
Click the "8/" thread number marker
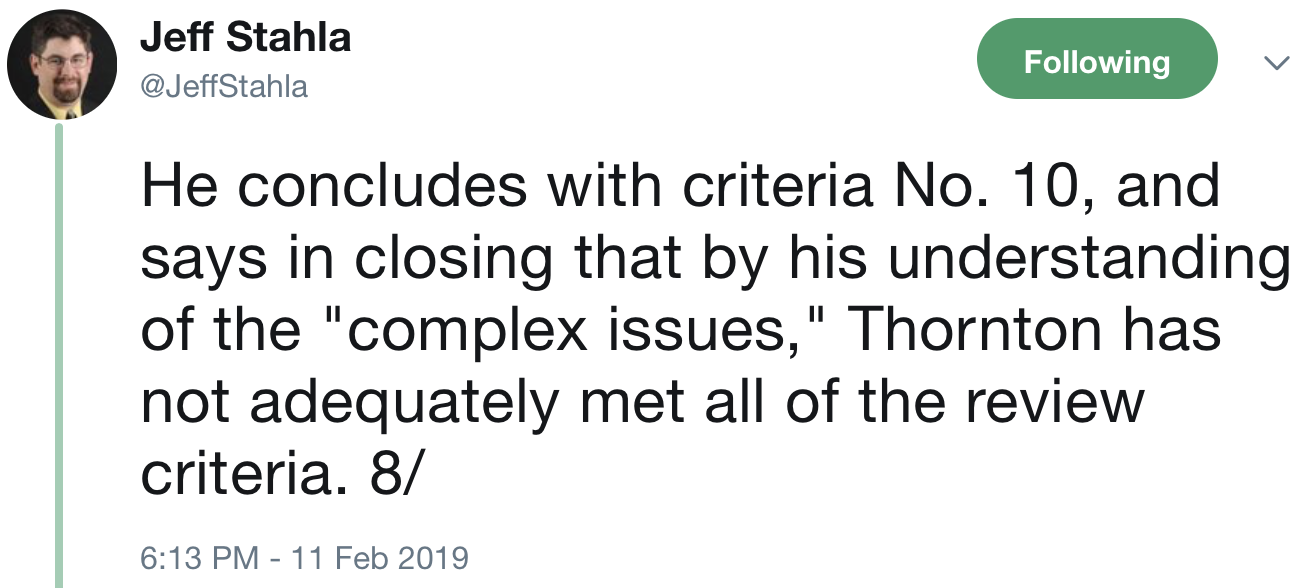pyautogui.click(x=392, y=474)
